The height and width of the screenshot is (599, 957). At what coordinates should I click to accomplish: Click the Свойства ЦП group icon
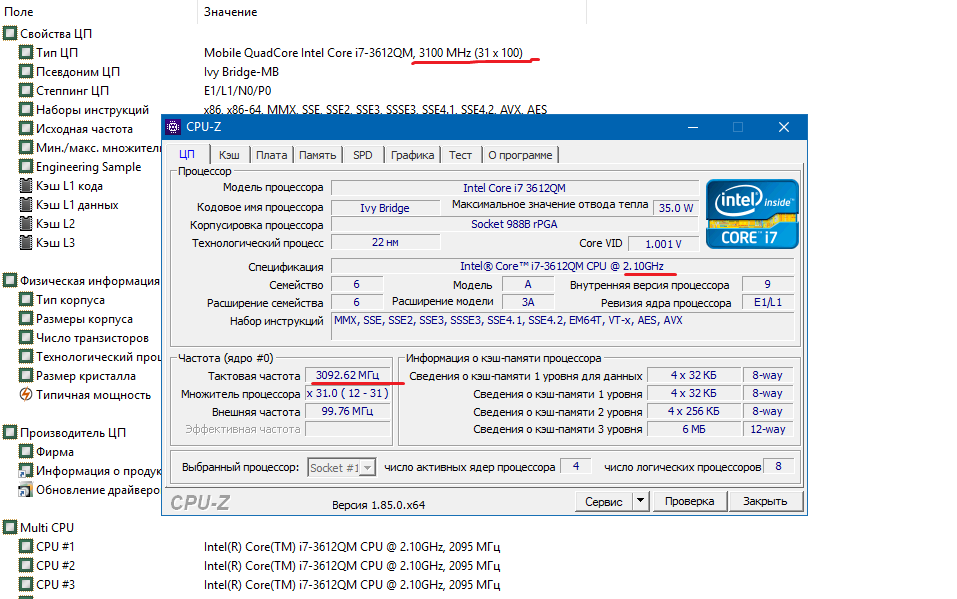(x=10, y=34)
